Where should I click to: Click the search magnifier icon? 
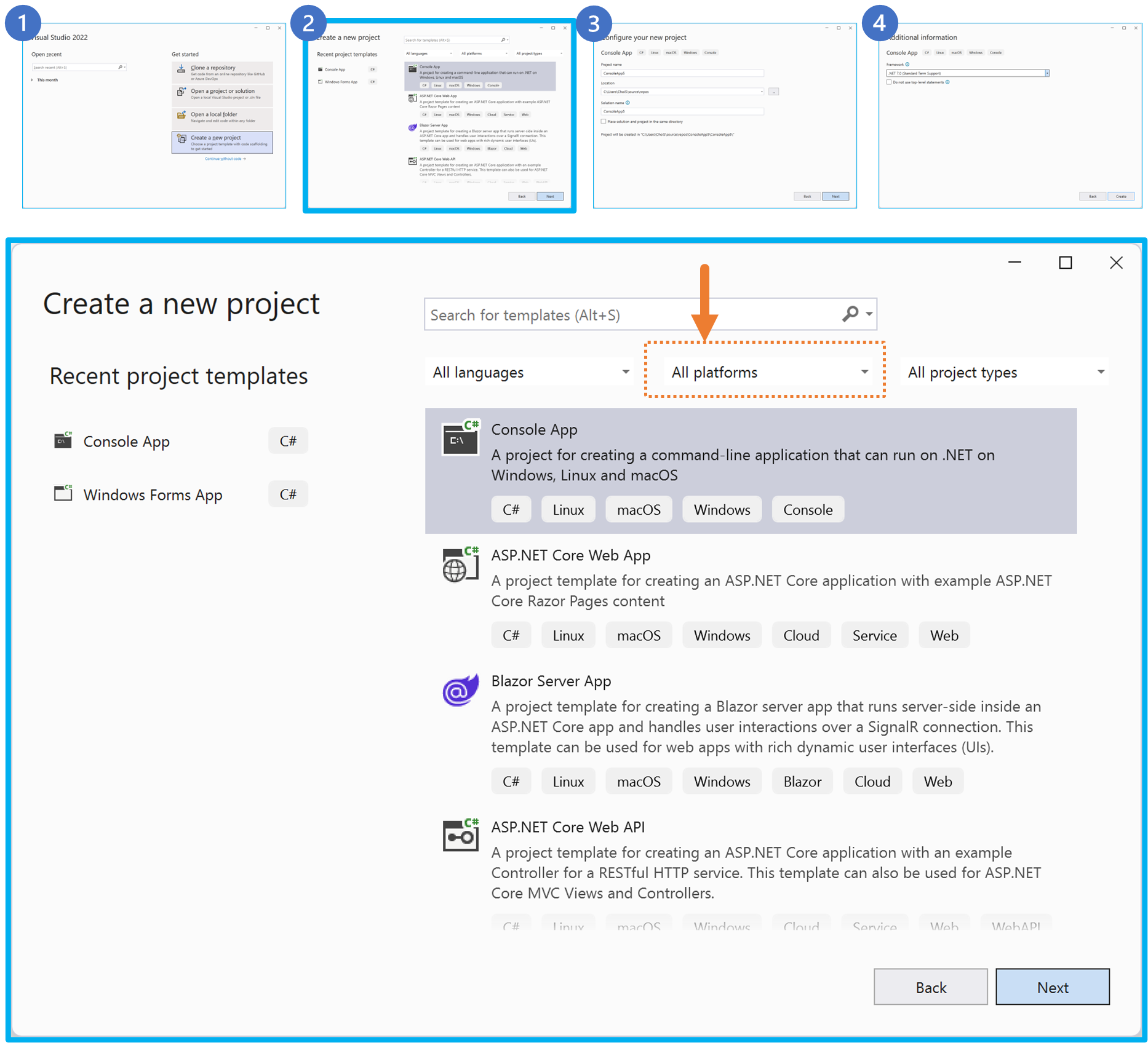[x=850, y=314]
